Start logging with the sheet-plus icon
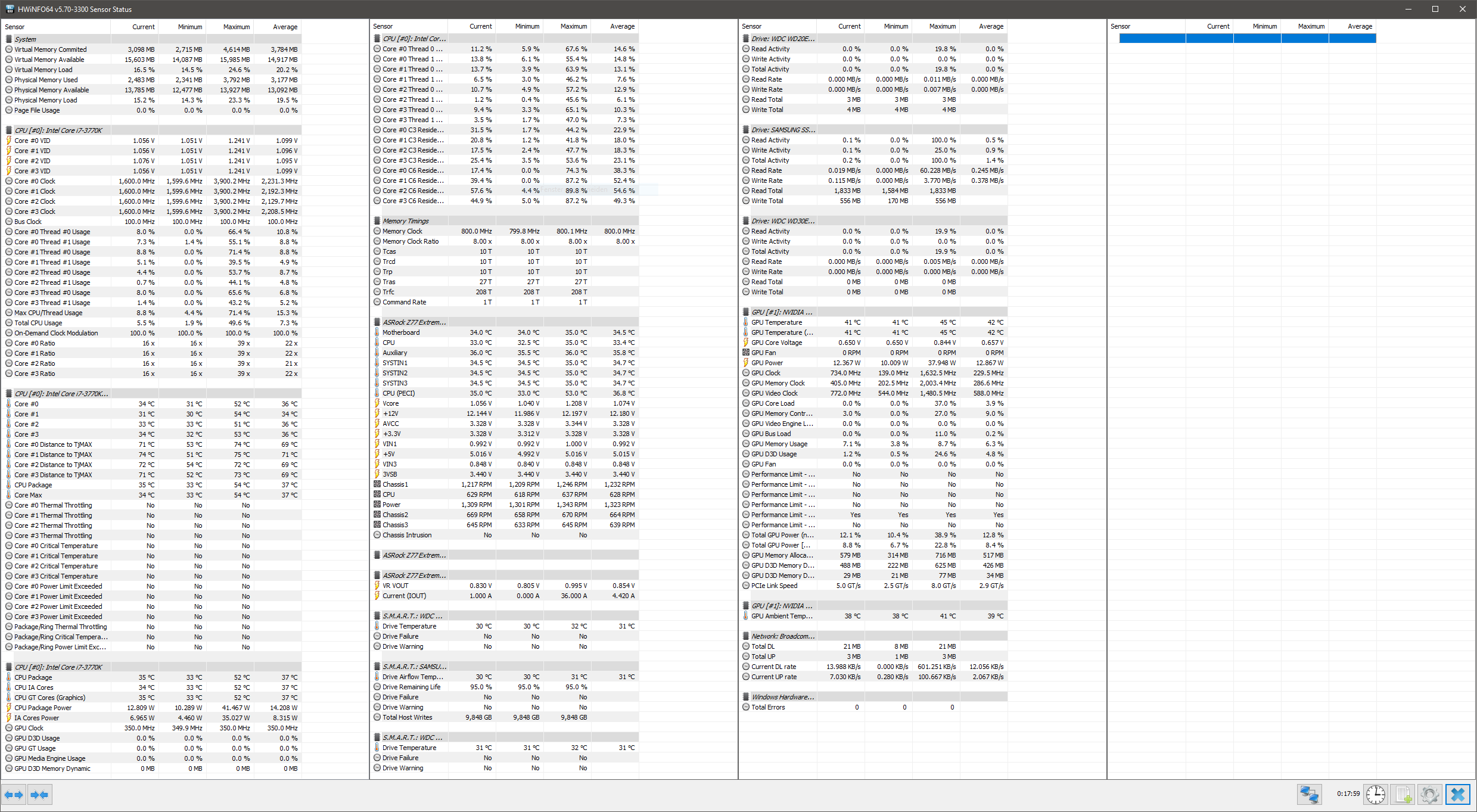Image resolution: width=1477 pixels, height=812 pixels. click(x=1403, y=794)
